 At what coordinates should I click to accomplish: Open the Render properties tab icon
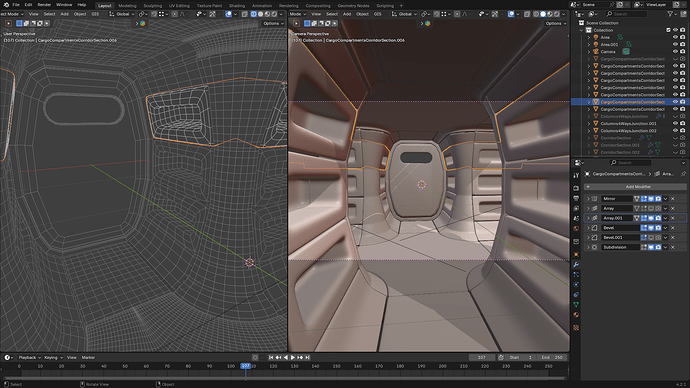[576, 188]
